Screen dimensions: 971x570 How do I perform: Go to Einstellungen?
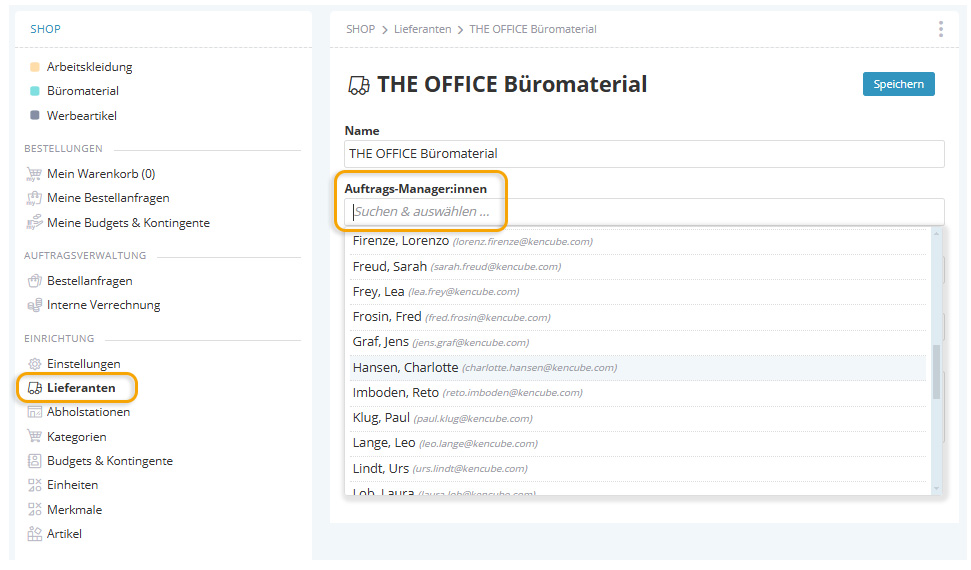84,364
